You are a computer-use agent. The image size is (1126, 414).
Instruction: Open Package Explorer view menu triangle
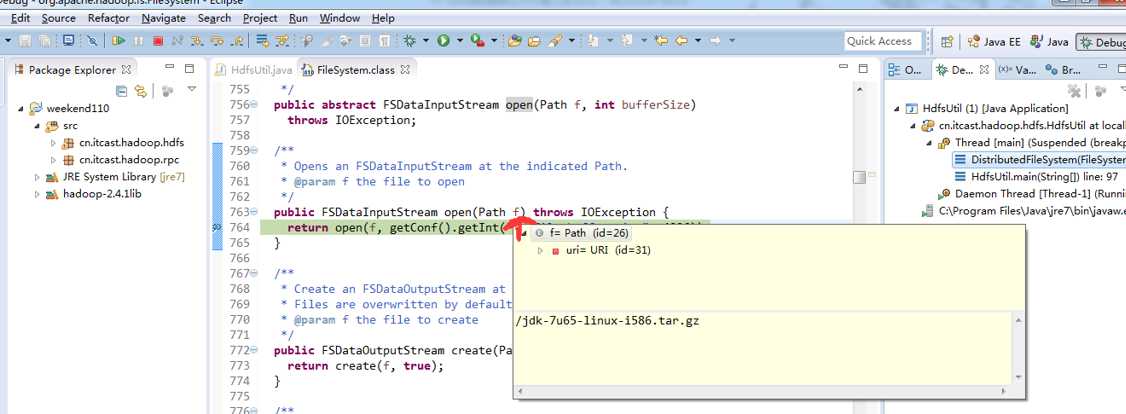(192, 90)
